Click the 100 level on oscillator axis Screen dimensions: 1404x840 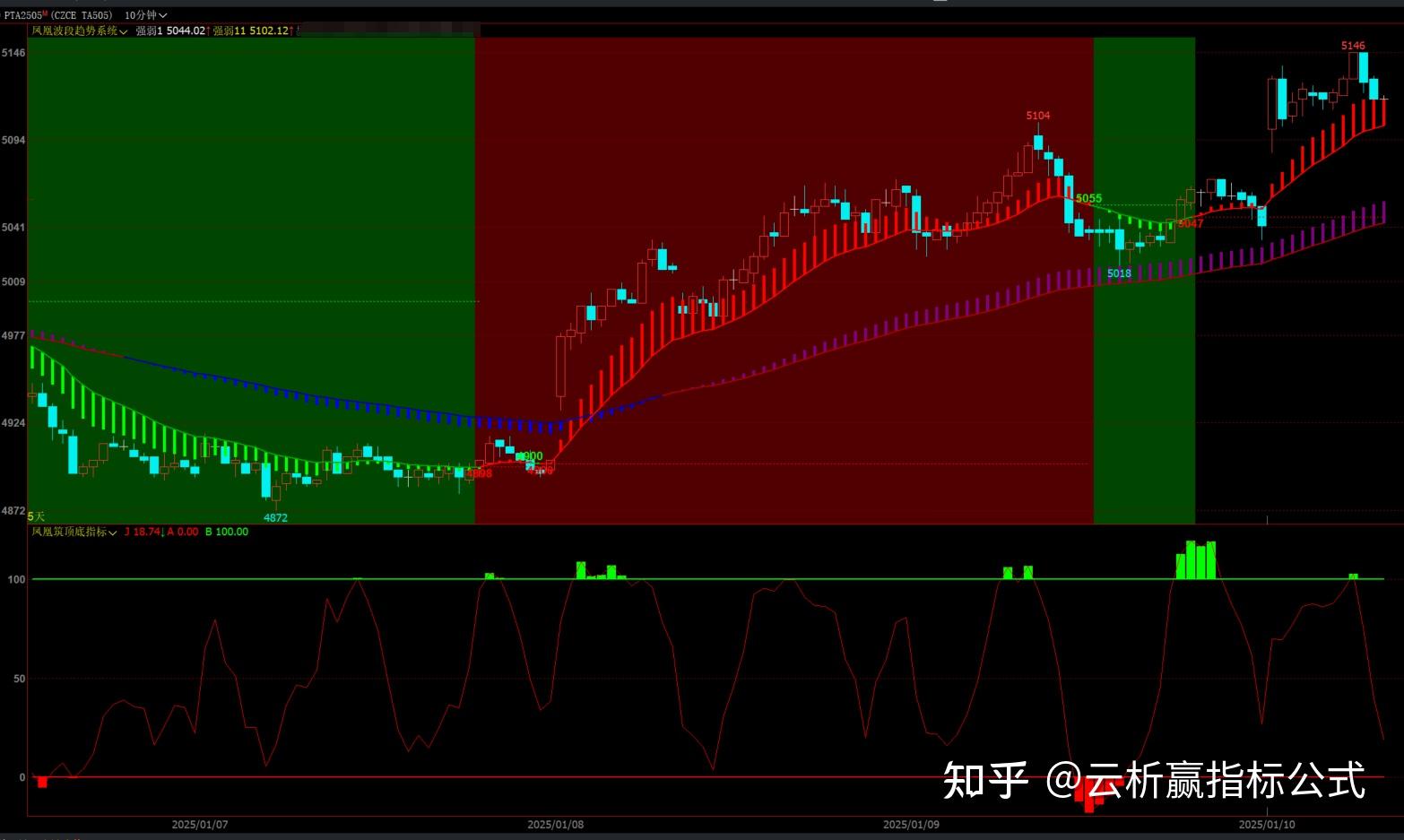click(17, 579)
